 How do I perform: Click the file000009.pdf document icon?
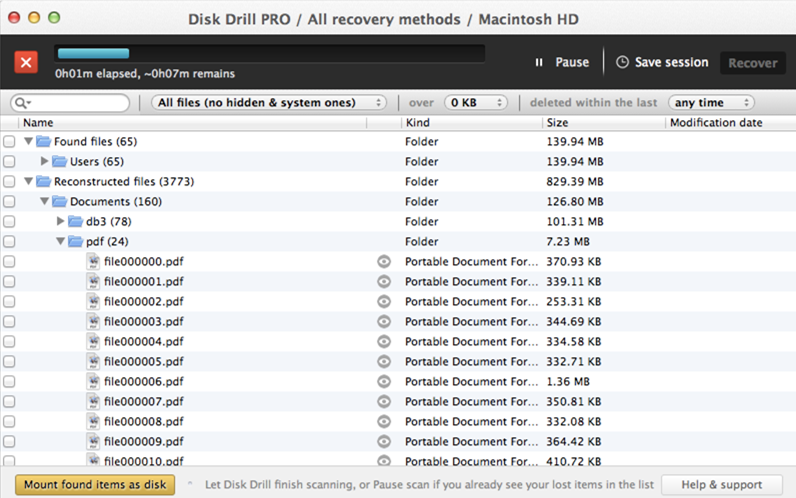point(93,441)
